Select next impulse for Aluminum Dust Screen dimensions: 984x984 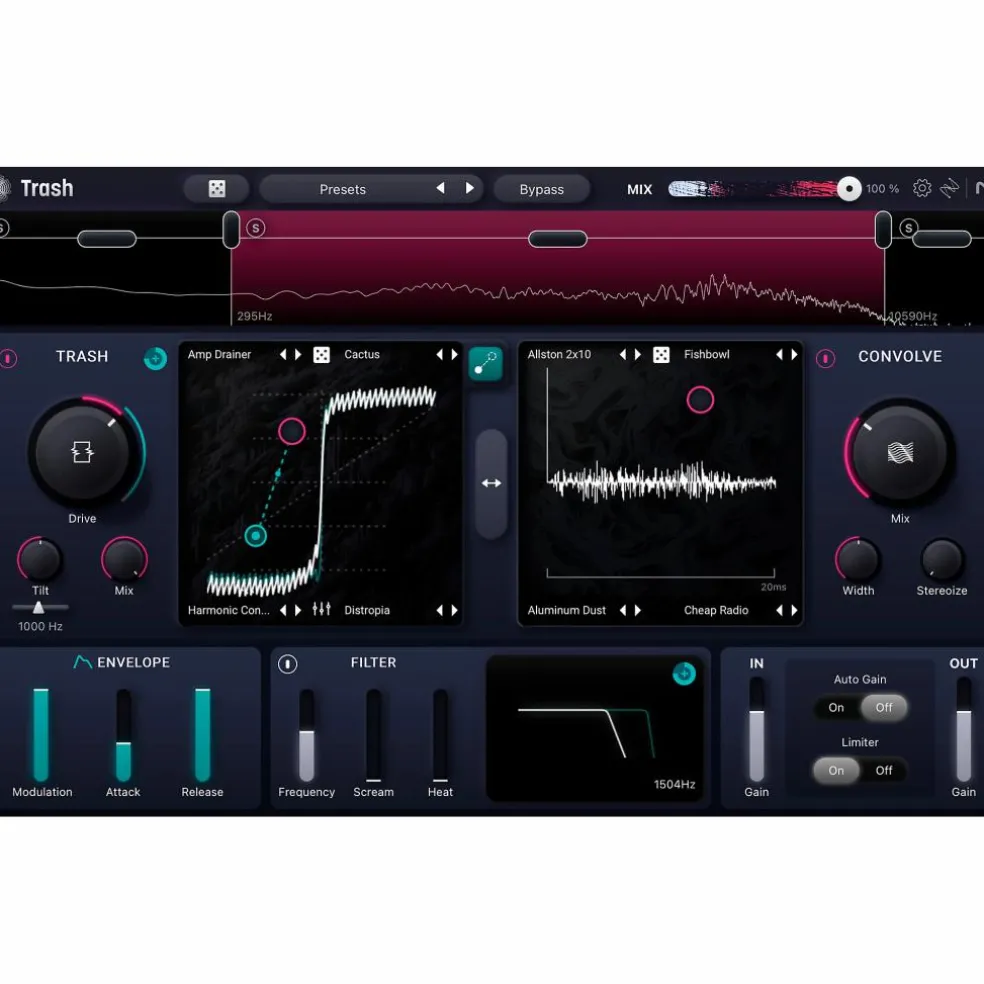pos(638,610)
